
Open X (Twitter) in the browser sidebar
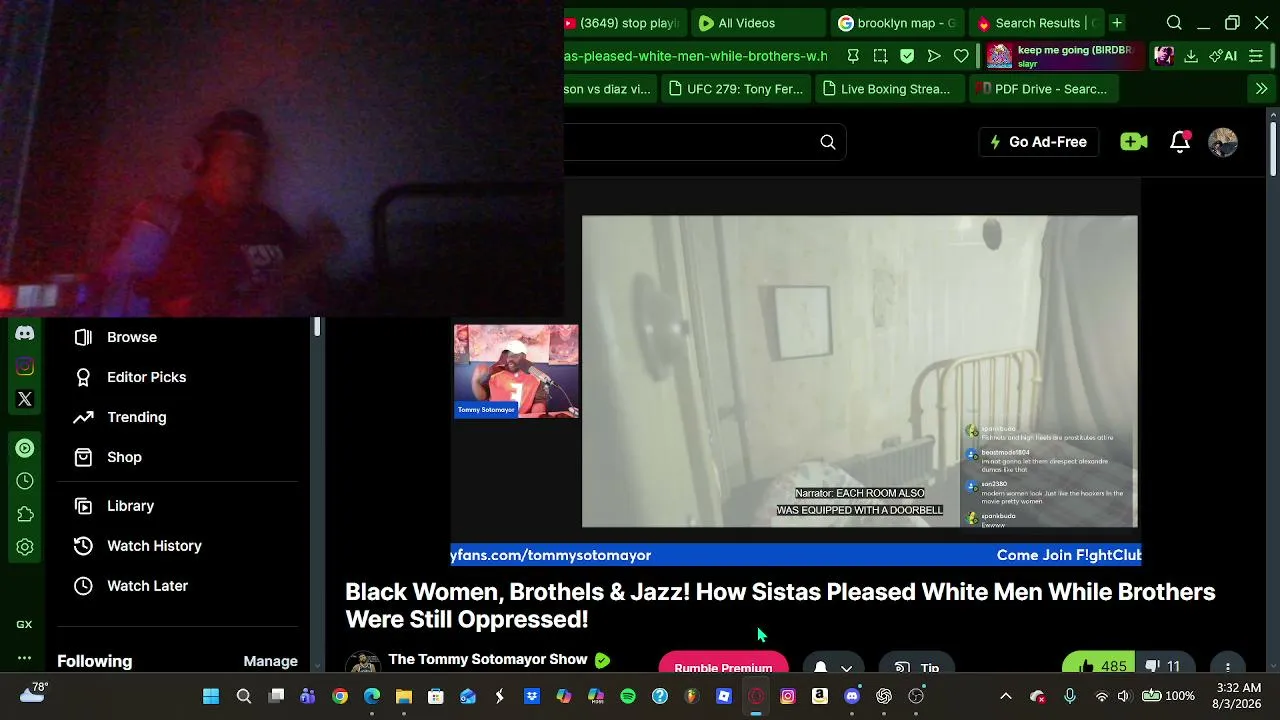tap(25, 399)
